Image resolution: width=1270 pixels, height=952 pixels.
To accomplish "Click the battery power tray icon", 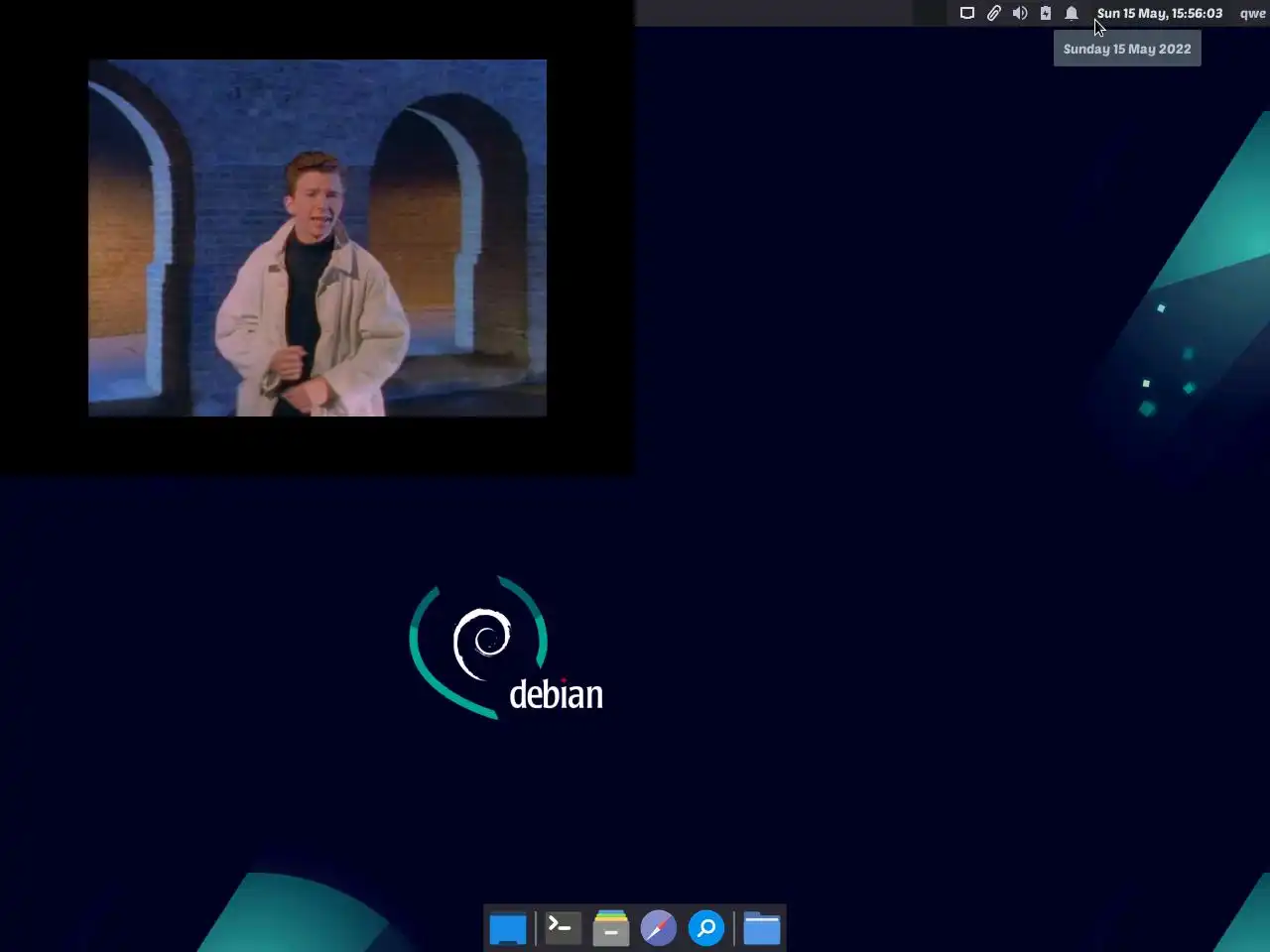I will click(1046, 13).
